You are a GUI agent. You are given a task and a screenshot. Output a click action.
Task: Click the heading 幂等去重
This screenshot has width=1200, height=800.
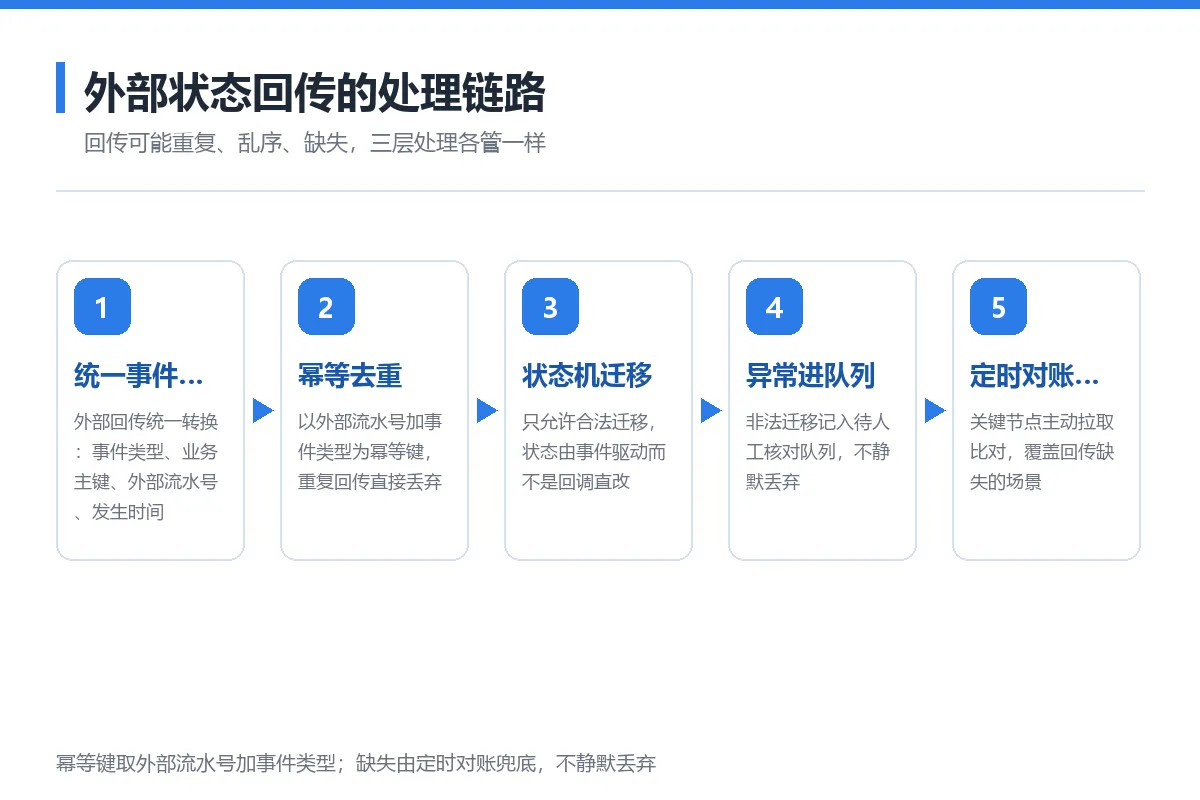coord(350,376)
